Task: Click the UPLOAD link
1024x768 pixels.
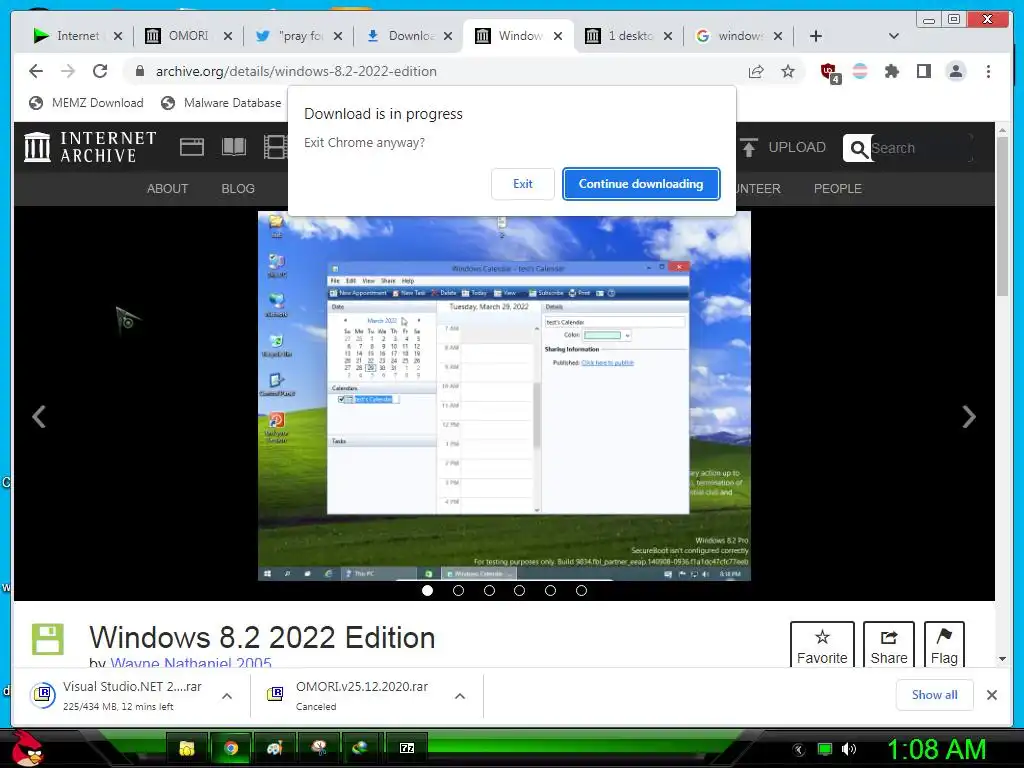Action: tap(784, 148)
